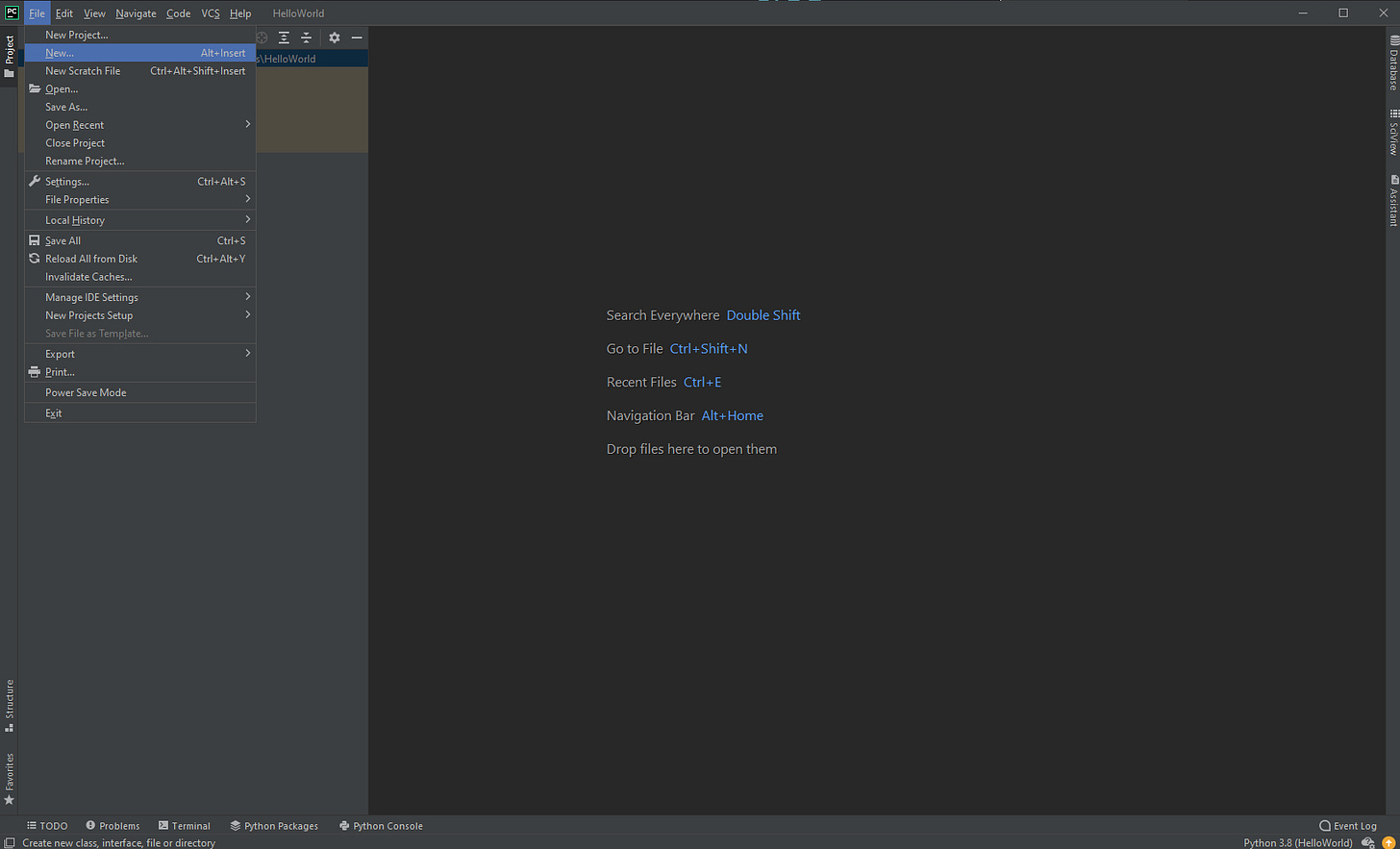Close the open File menu
The height and width of the screenshot is (849, 1400).
37,13
